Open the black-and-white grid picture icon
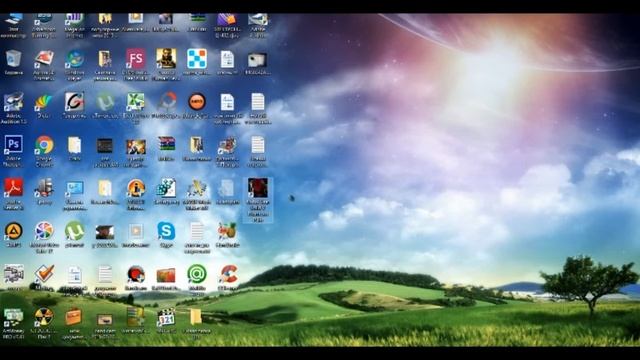 pyautogui.click(x=13, y=274)
